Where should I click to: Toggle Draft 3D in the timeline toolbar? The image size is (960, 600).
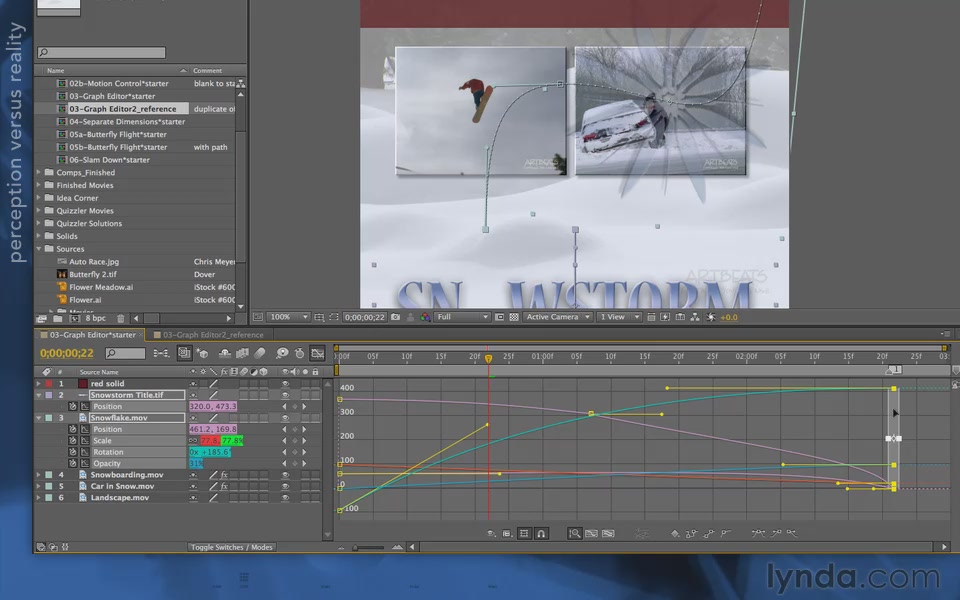[x=203, y=353]
